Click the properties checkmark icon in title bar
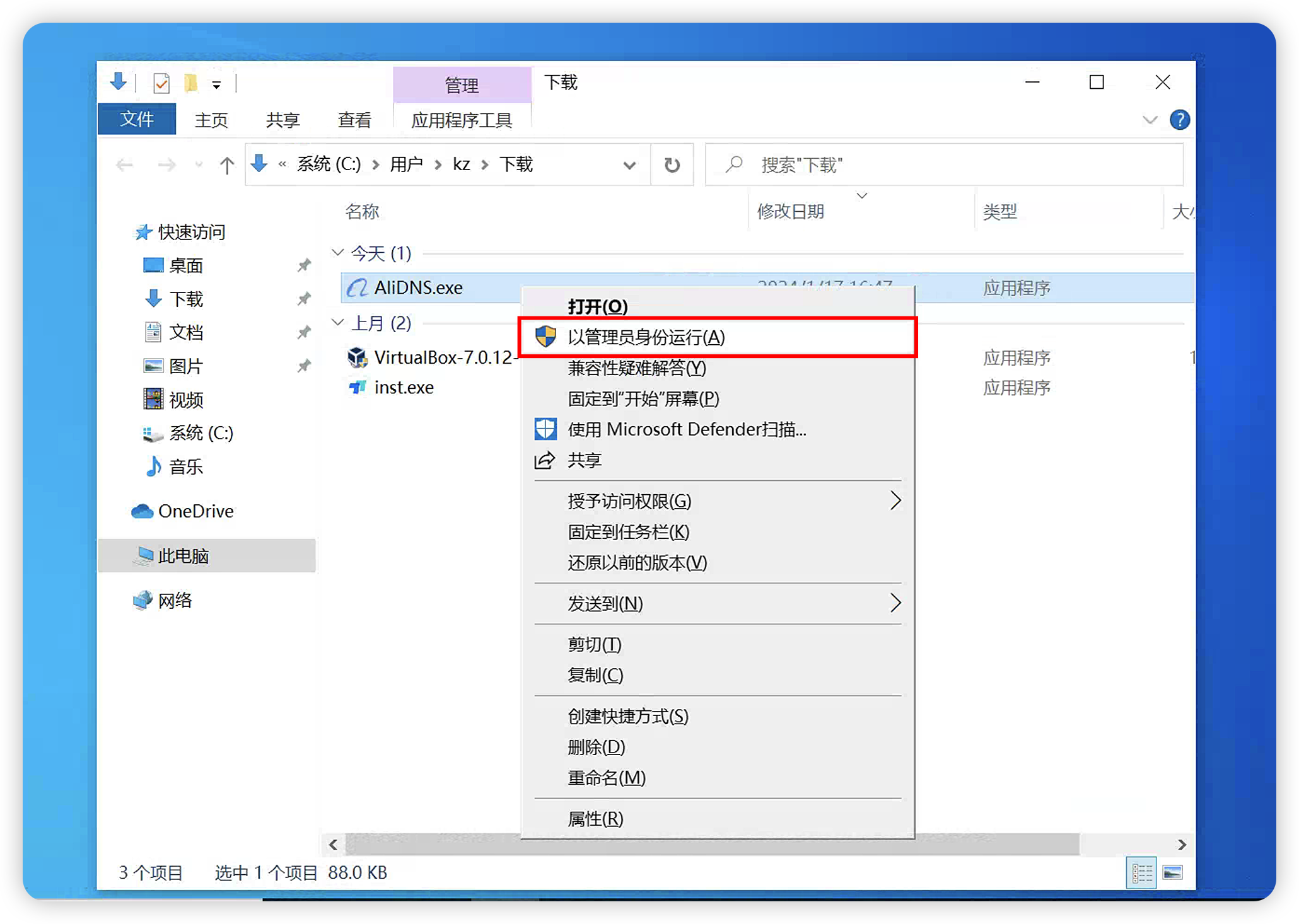 tap(161, 83)
